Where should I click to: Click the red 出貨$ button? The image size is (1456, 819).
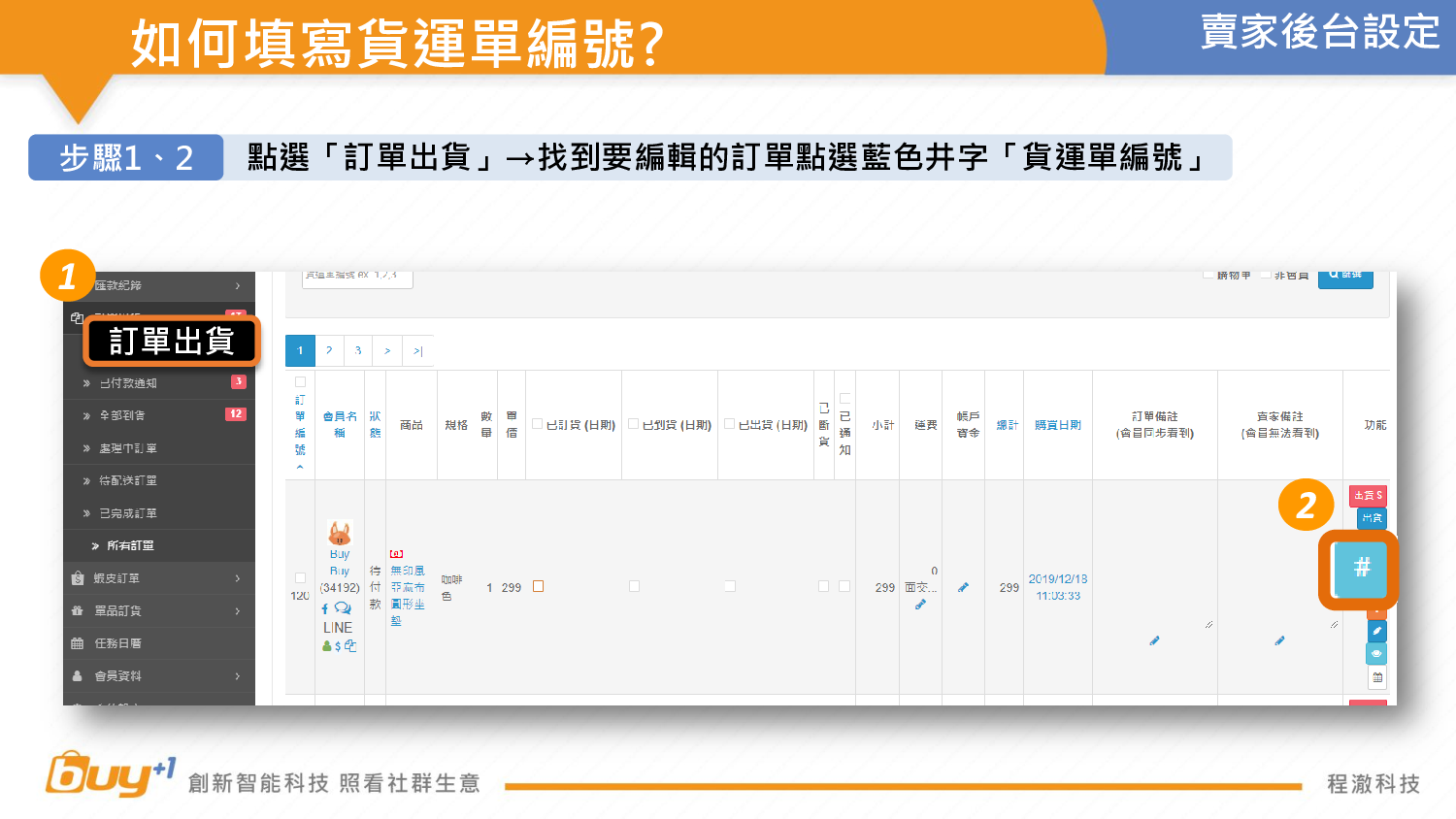point(1367,496)
